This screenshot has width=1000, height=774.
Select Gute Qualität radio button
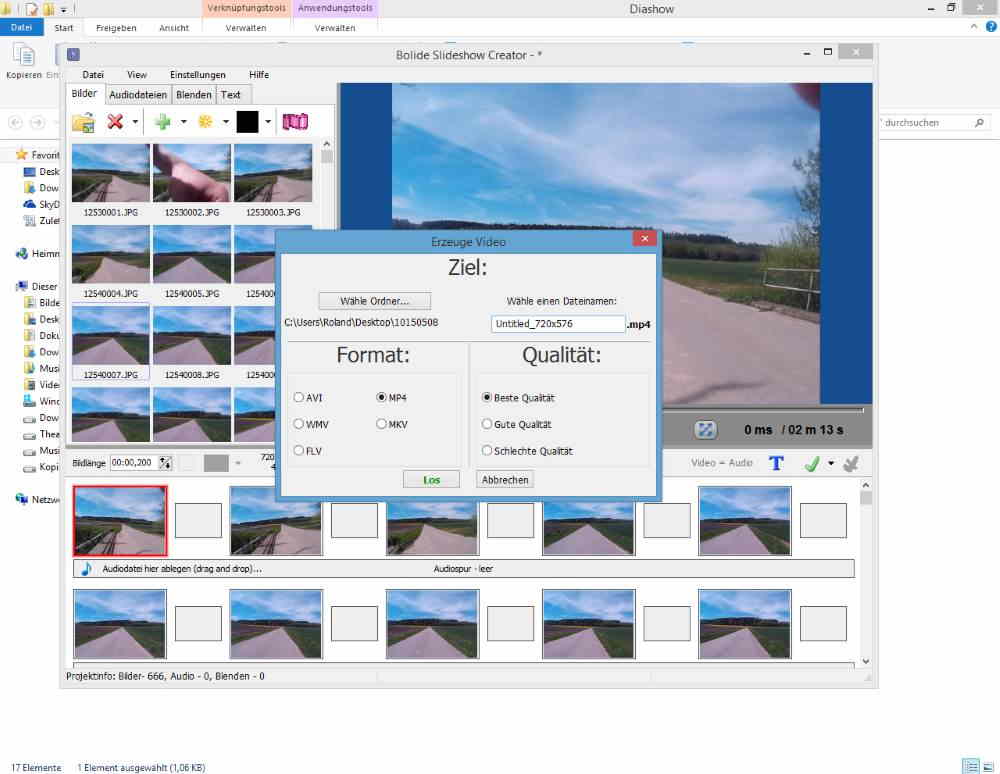tap(487, 424)
